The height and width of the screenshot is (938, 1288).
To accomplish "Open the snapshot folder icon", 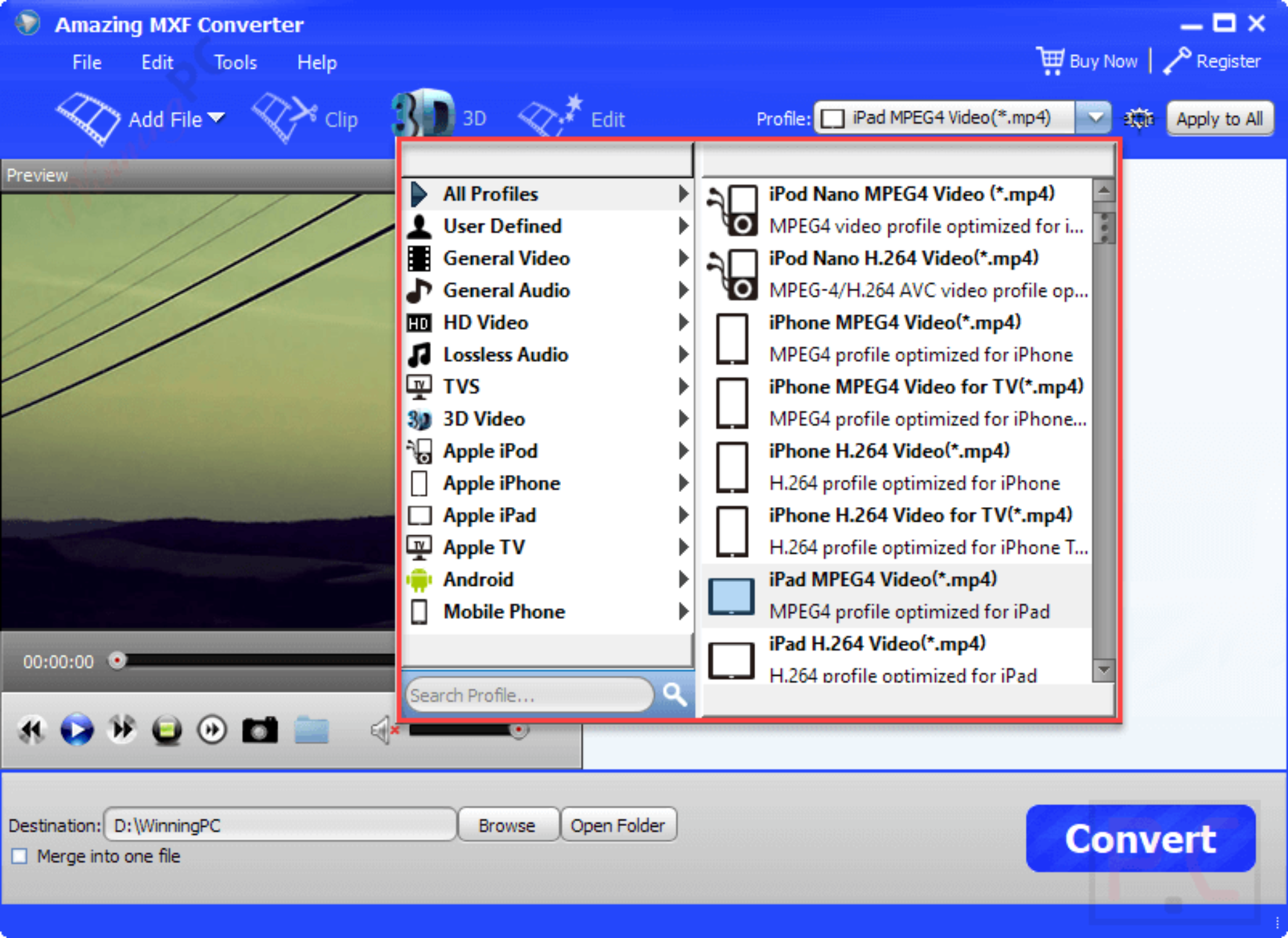I will click(311, 730).
